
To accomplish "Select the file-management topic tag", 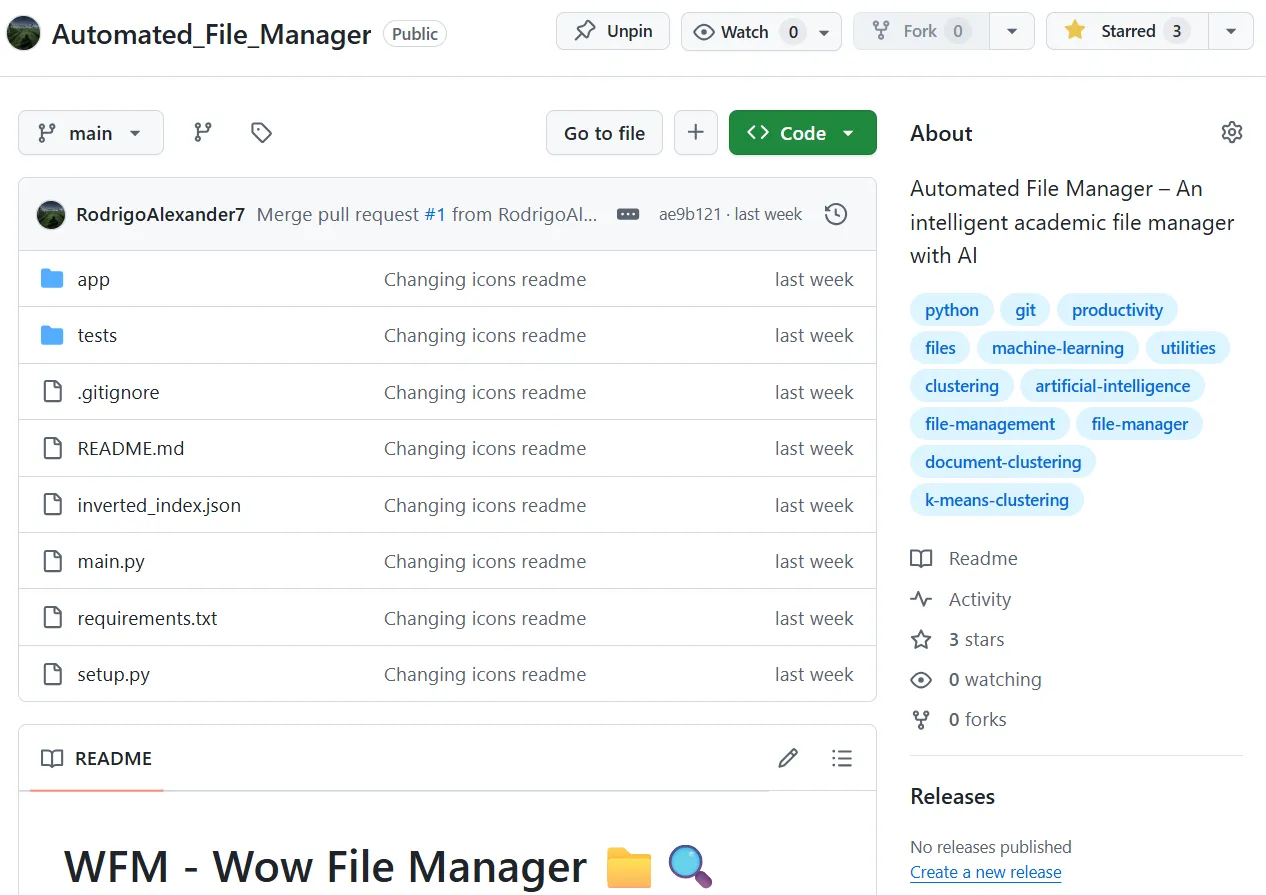I will (x=990, y=424).
